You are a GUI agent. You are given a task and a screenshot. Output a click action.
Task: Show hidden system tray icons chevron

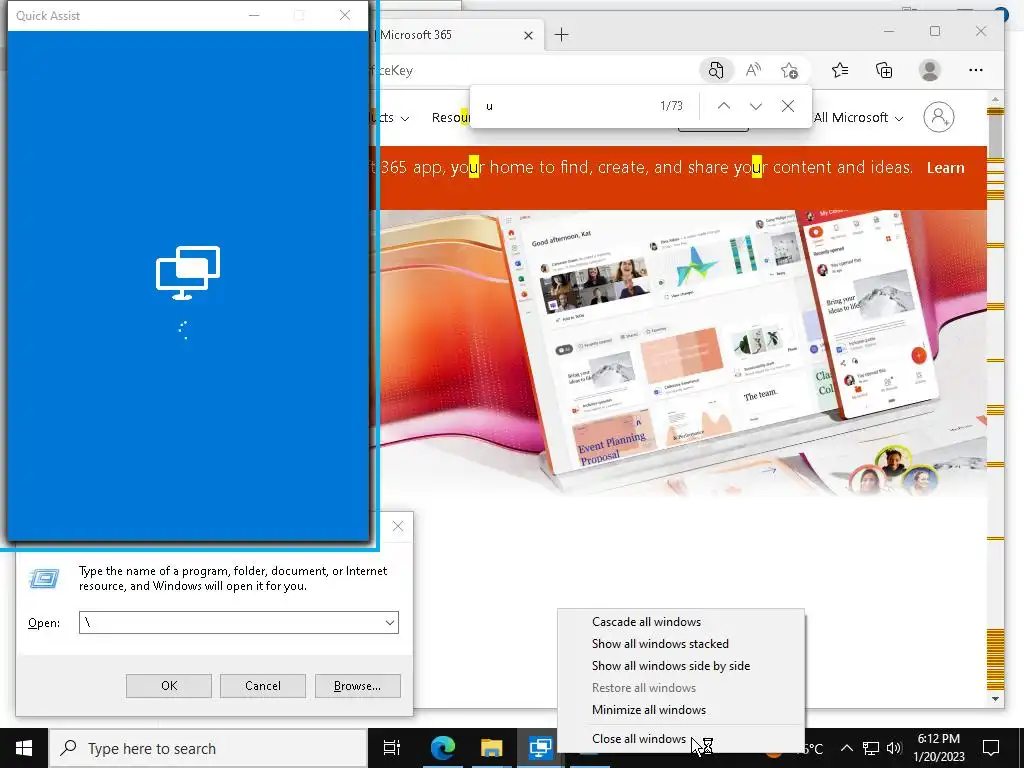click(x=846, y=748)
